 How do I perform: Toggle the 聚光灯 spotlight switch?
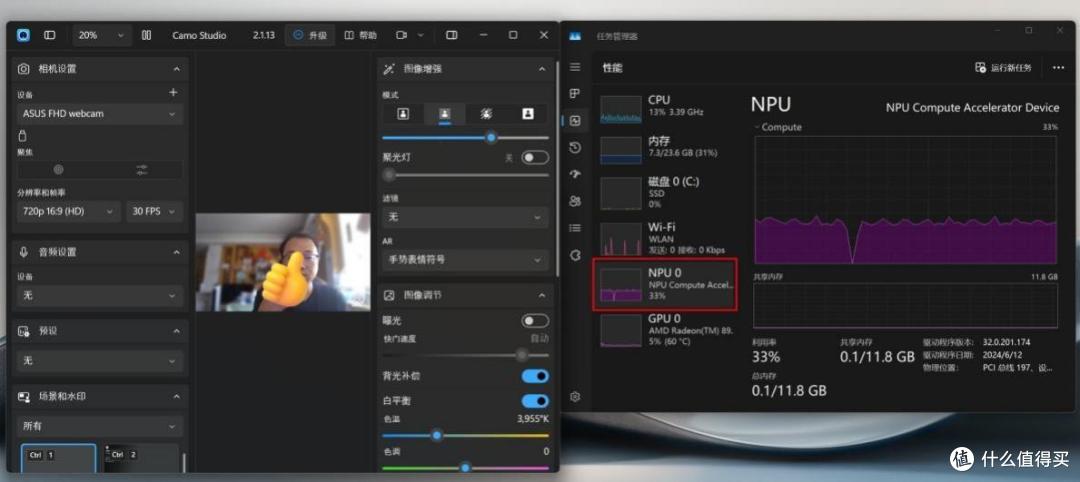click(x=535, y=158)
